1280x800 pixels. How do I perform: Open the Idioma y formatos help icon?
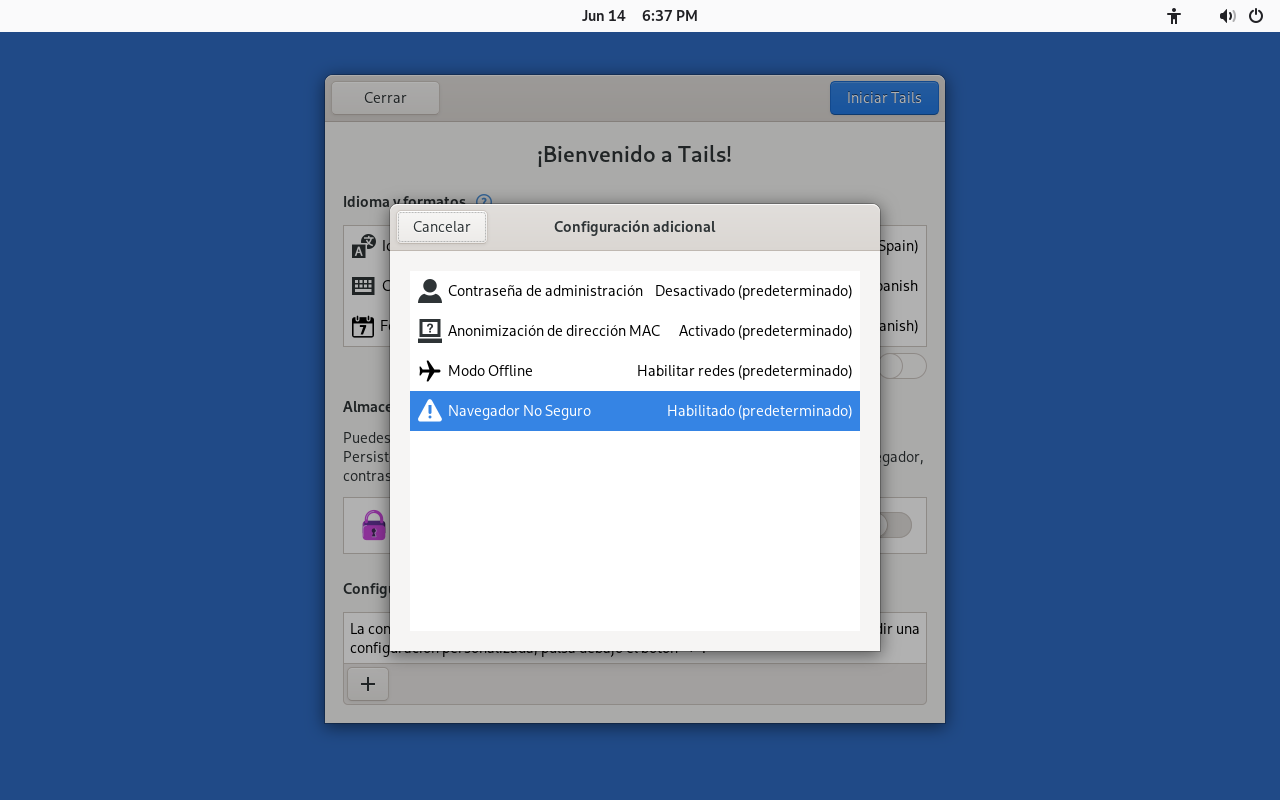click(x=484, y=200)
